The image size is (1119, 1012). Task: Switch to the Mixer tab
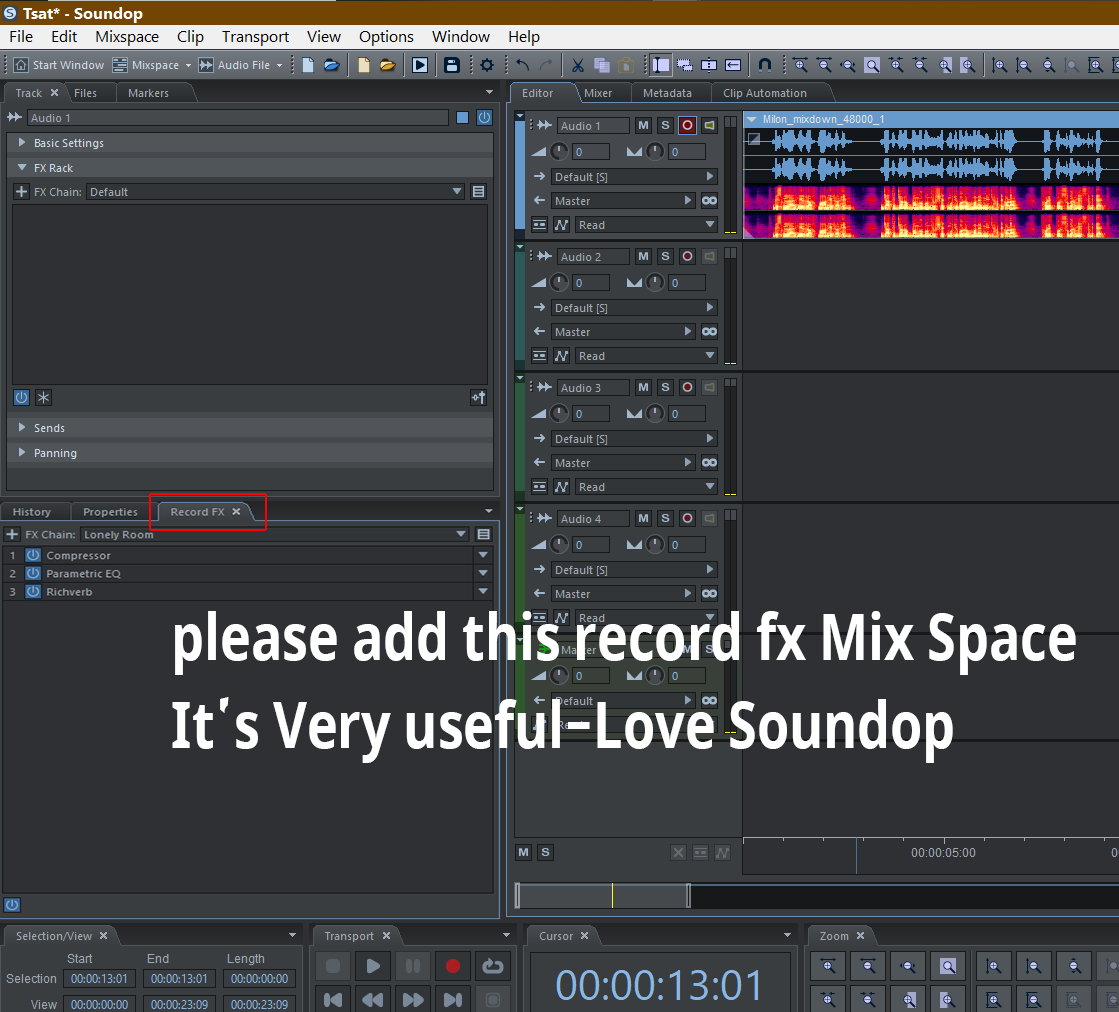pyautogui.click(x=598, y=93)
